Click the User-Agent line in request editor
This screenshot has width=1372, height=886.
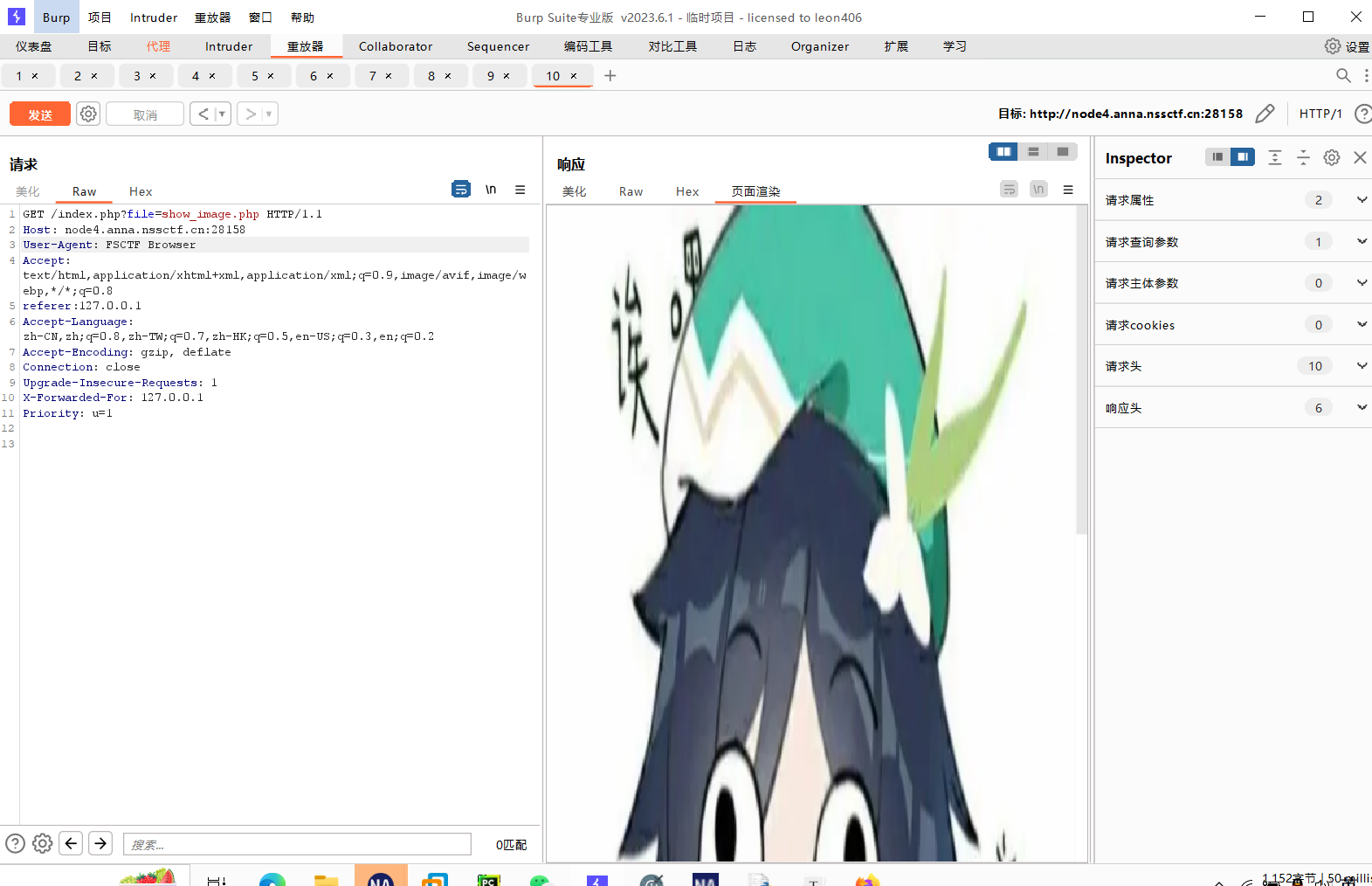275,245
